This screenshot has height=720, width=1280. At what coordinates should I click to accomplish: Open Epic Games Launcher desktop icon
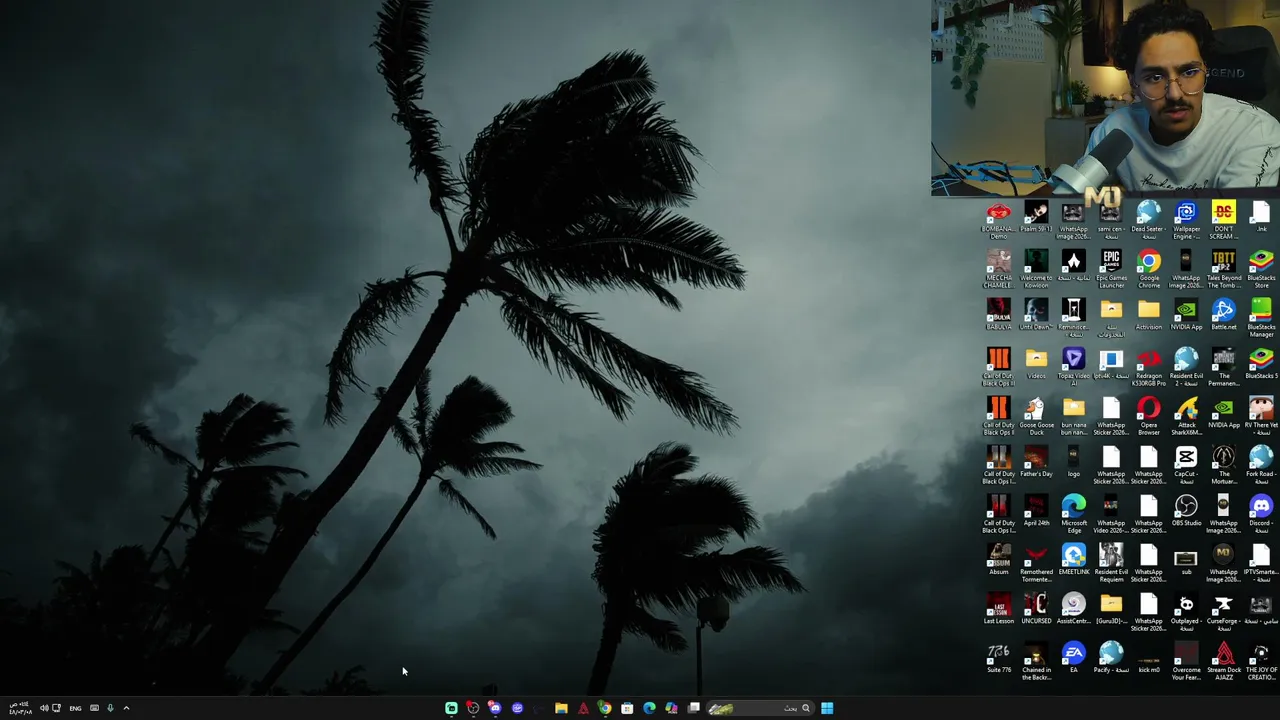[1111, 269]
